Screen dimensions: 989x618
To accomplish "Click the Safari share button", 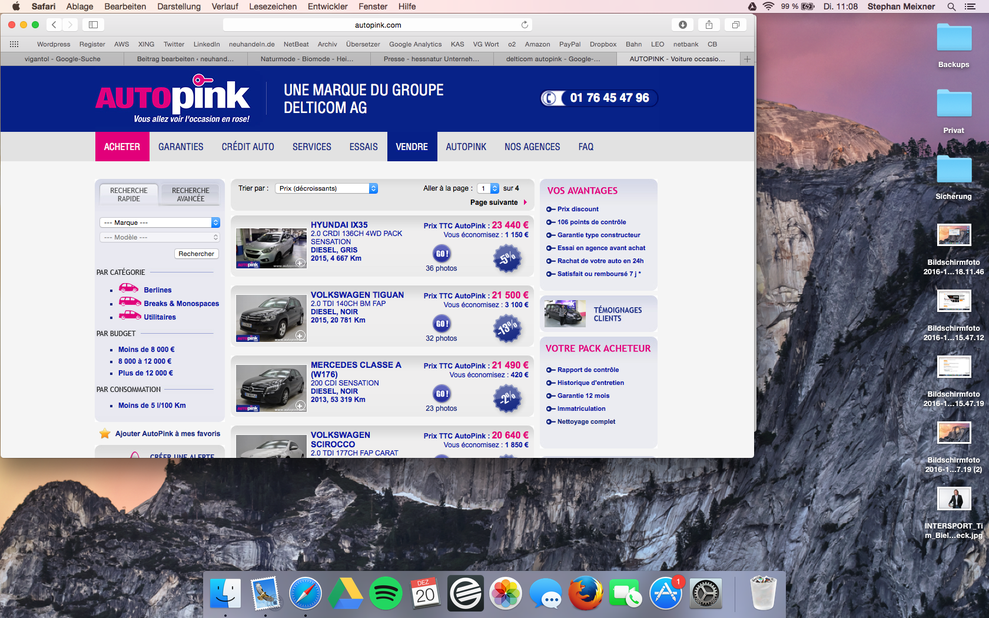I will pyautogui.click(x=709, y=25).
